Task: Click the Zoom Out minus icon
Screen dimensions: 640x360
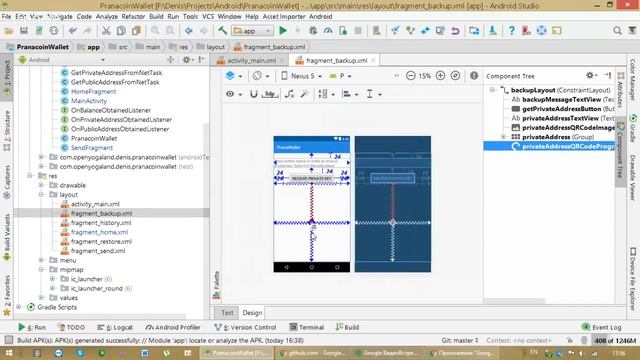Action: [x=411, y=76]
